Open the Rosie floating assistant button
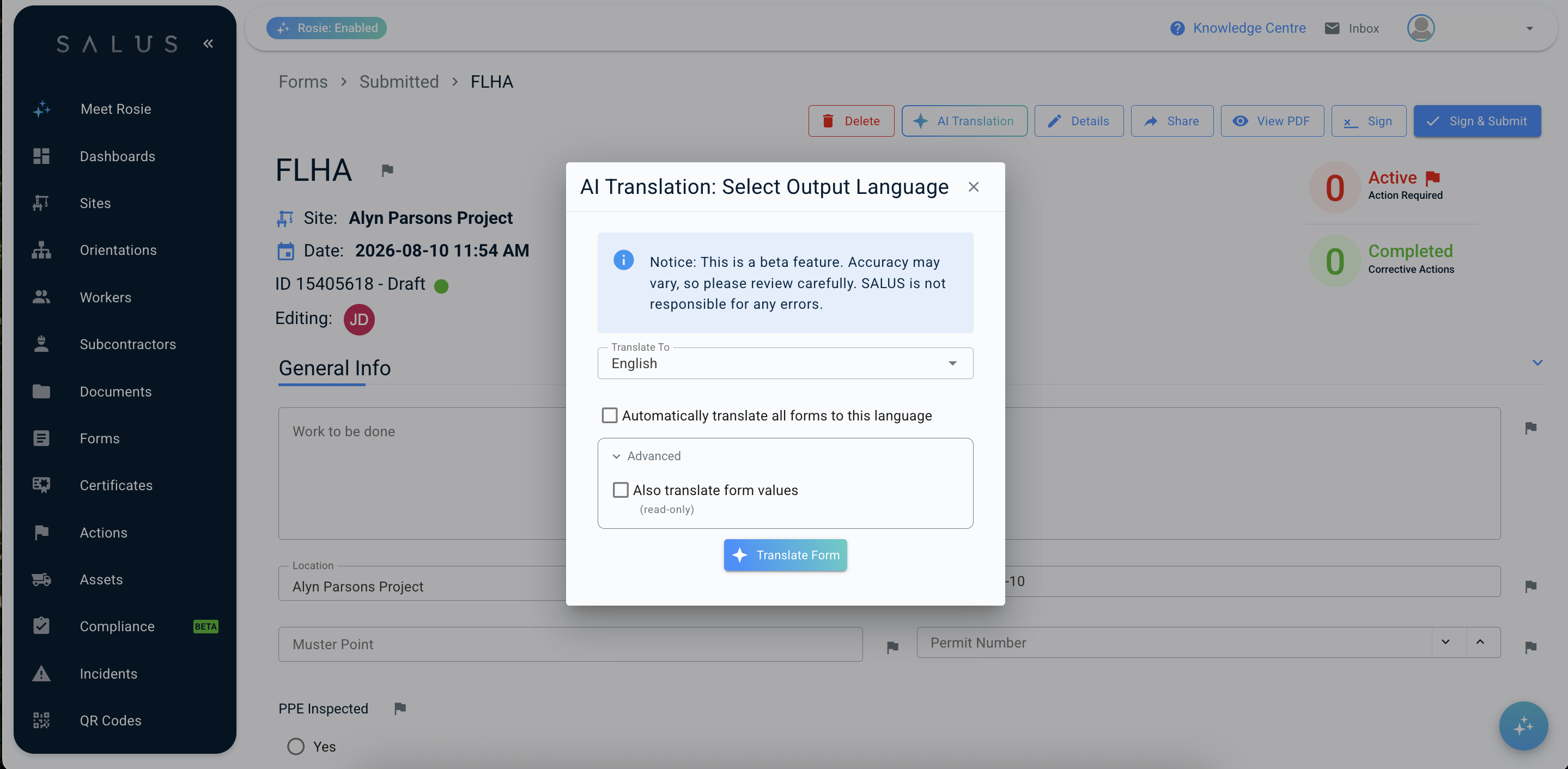 coord(1523,726)
